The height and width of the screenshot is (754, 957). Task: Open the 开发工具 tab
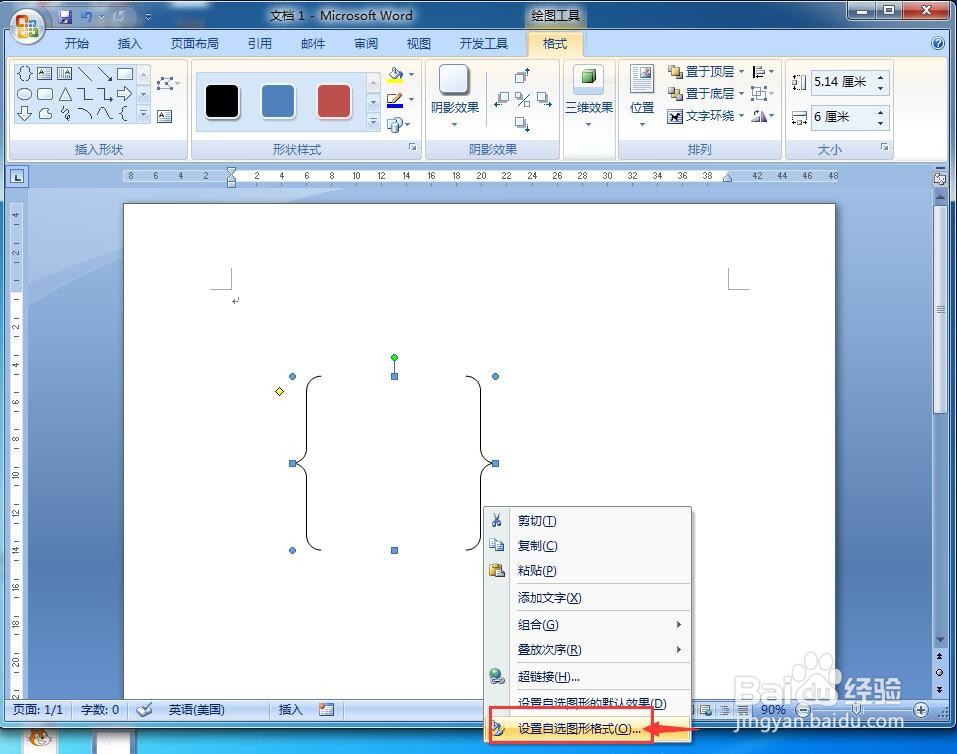[x=483, y=43]
